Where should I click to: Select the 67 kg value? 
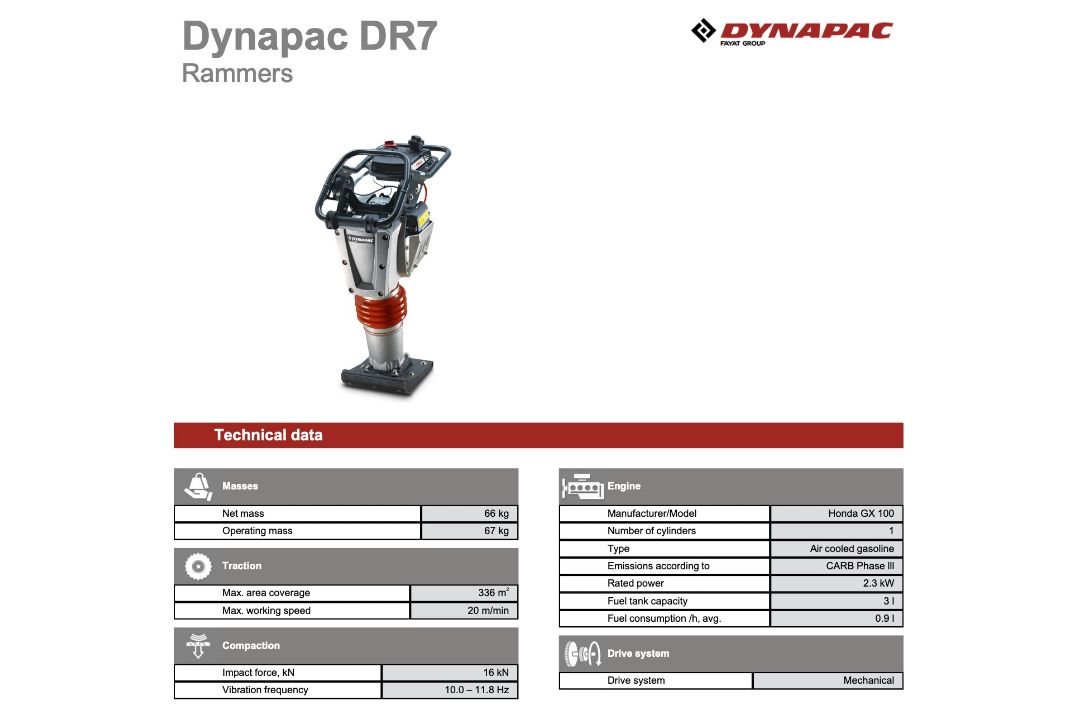pos(496,531)
